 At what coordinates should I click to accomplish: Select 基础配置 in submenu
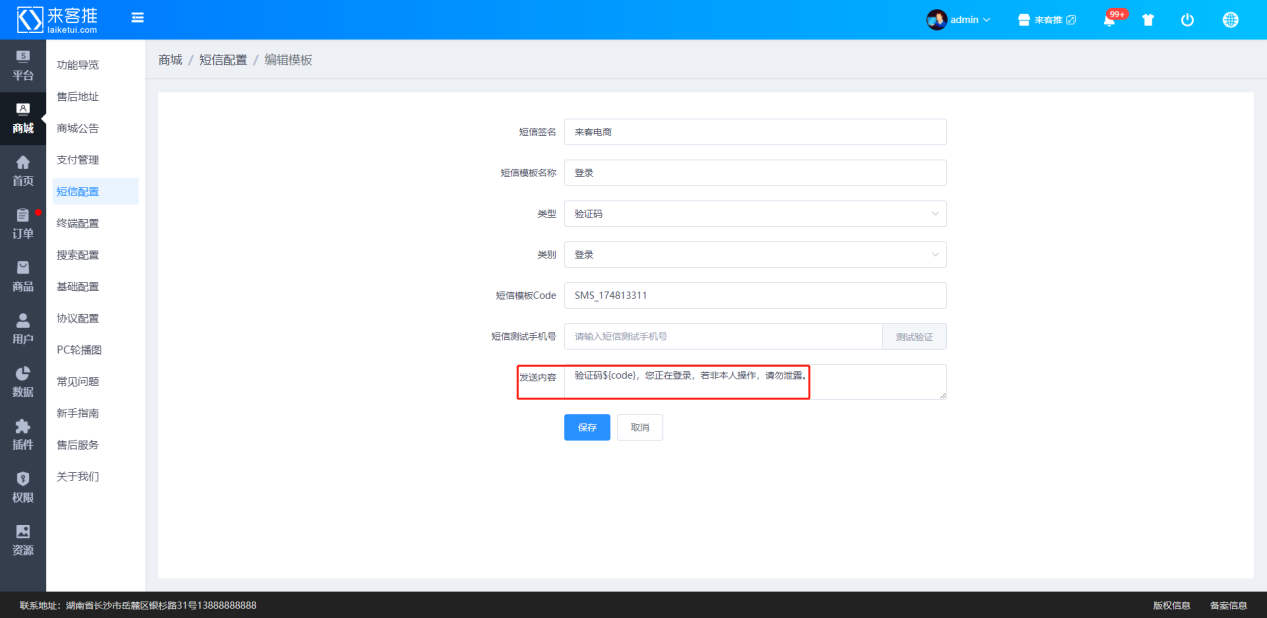pos(78,287)
